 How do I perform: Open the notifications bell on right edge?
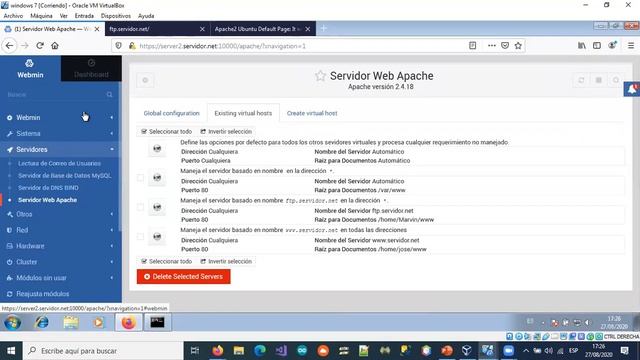click(x=632, y=89)
